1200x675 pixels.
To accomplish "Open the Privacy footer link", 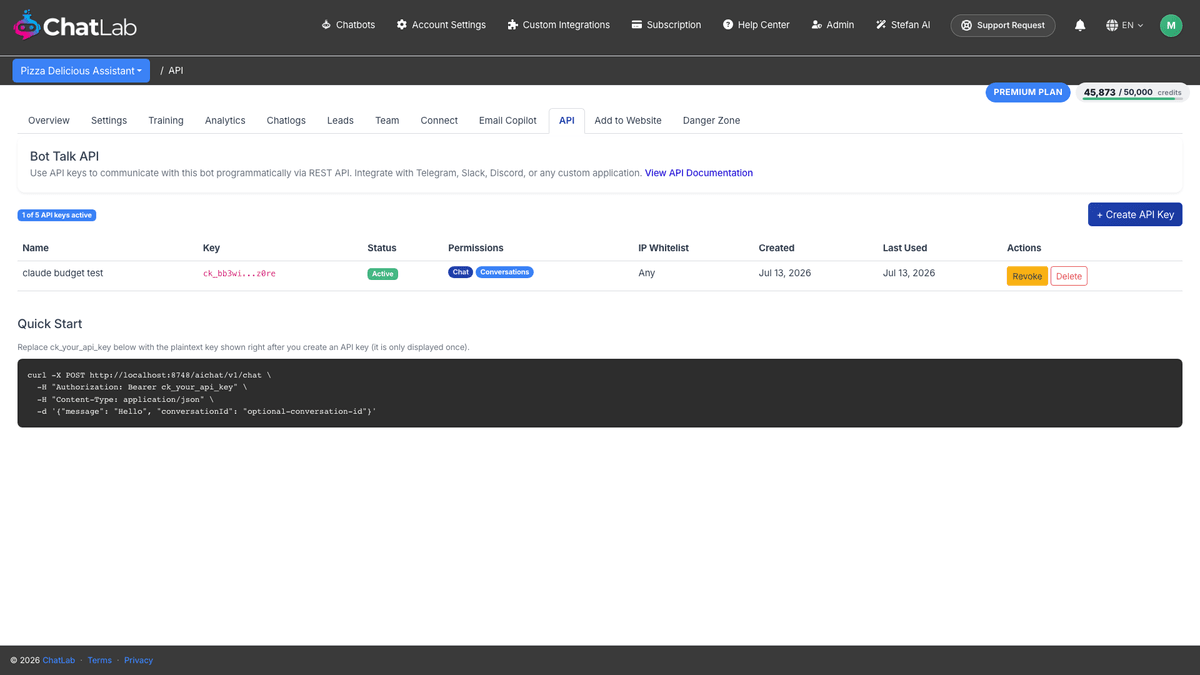I will pos(139,660).
